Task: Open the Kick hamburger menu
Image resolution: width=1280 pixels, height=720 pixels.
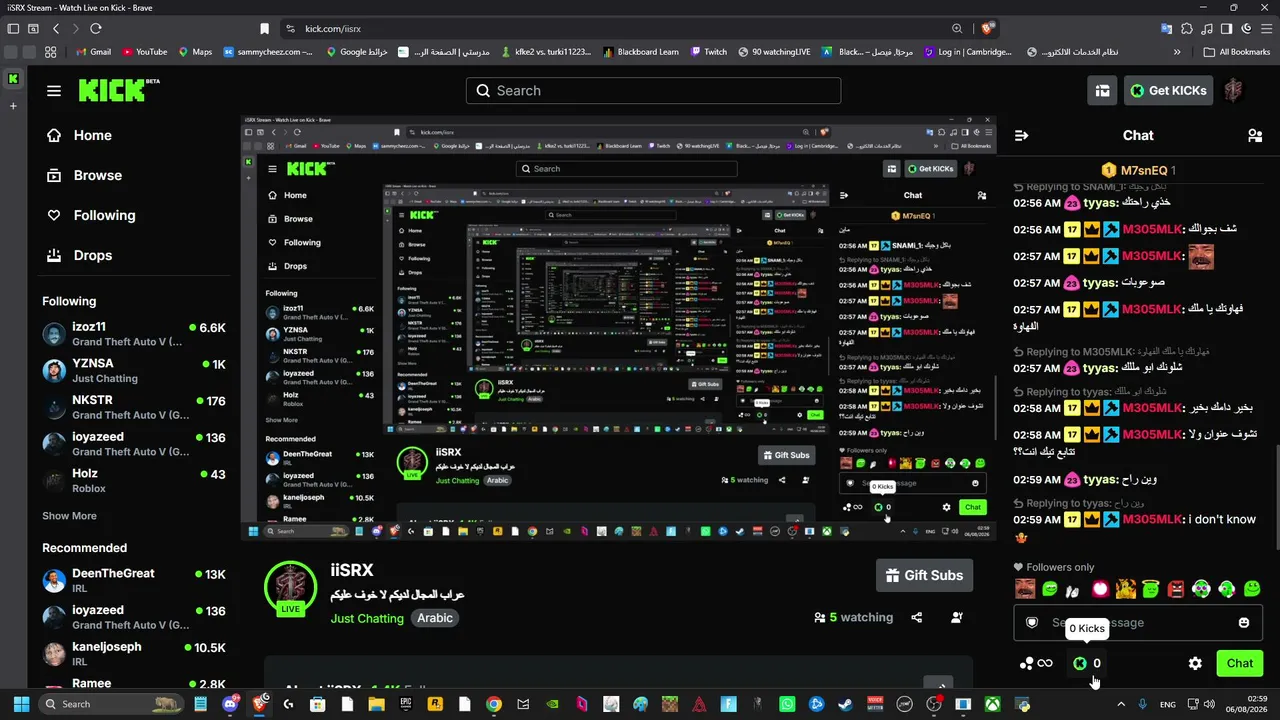Action: tap(54, 91)
